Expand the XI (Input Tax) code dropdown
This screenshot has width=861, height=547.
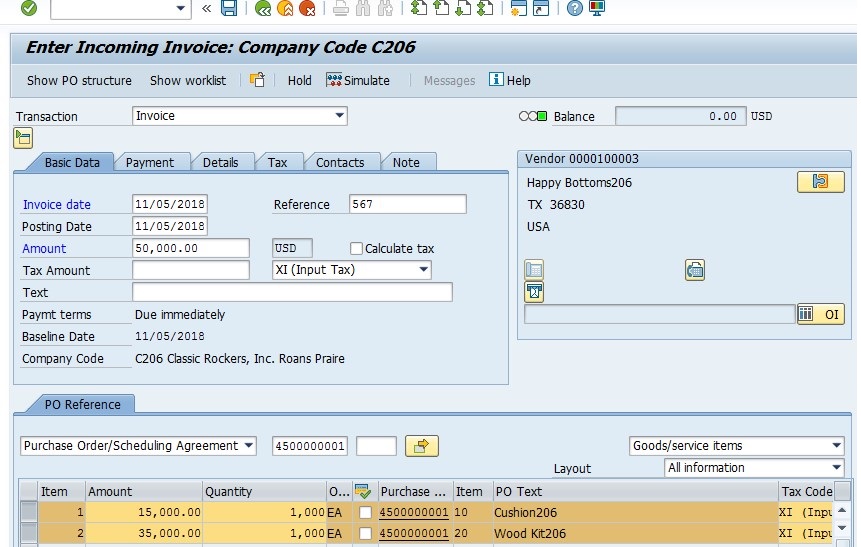pos(424,270)
